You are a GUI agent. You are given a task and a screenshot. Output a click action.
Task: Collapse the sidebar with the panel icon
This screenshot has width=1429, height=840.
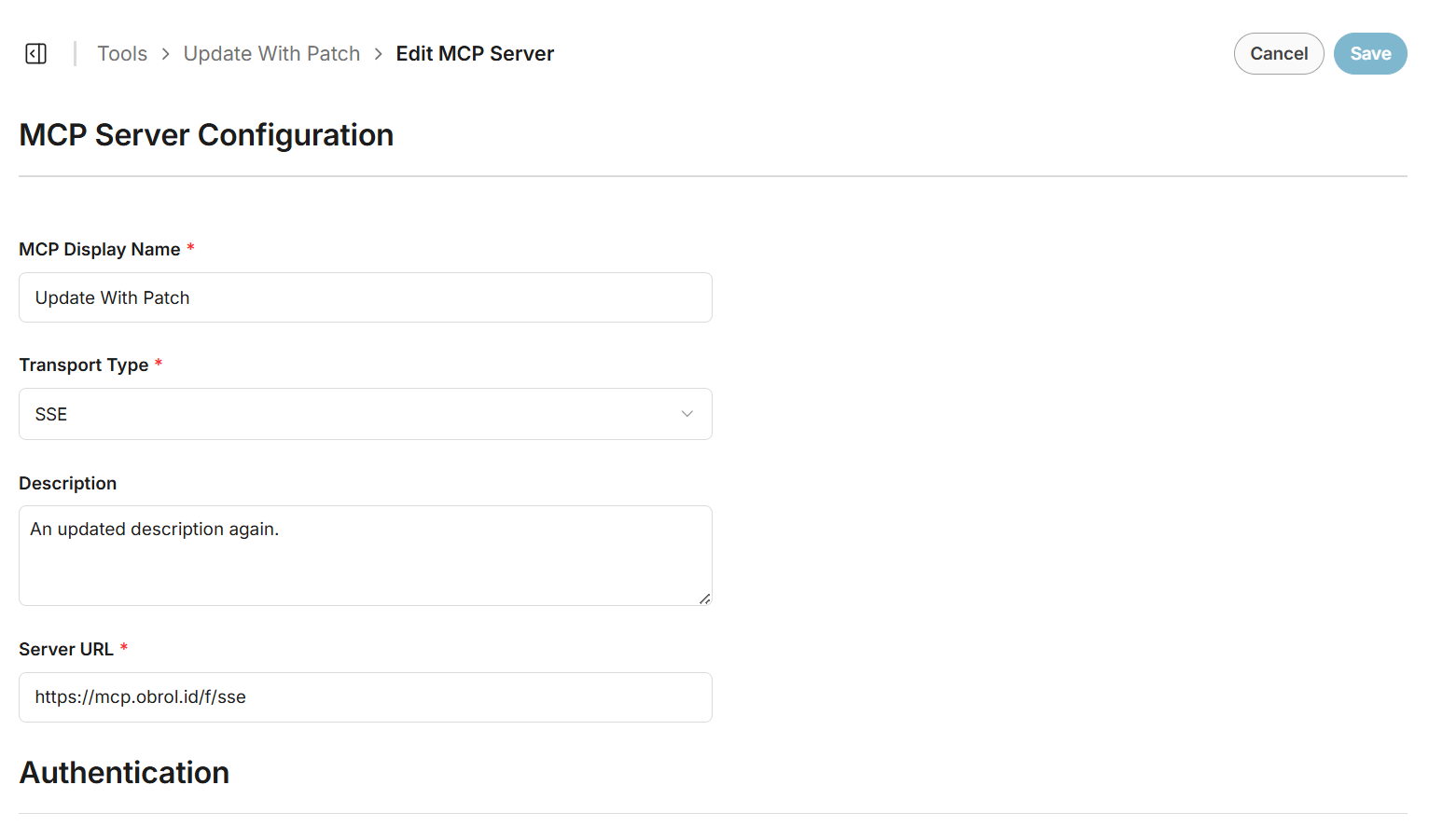(36, 54)
